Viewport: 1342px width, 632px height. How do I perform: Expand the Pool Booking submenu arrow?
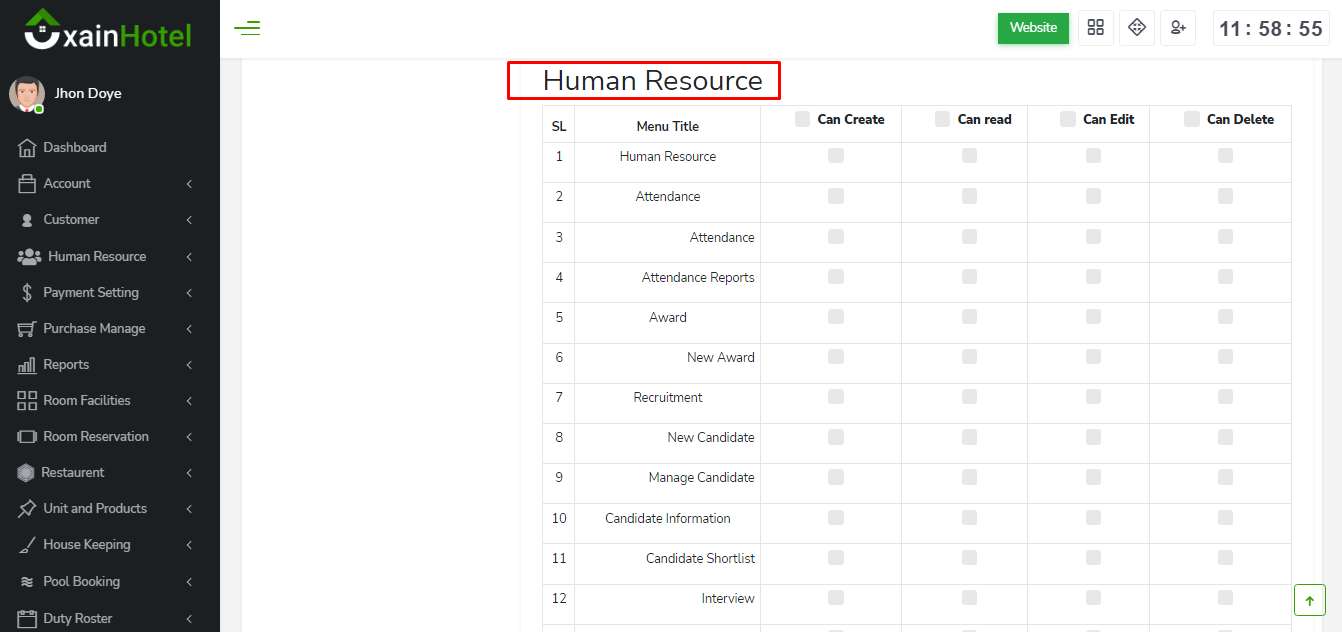click(189, 582)
